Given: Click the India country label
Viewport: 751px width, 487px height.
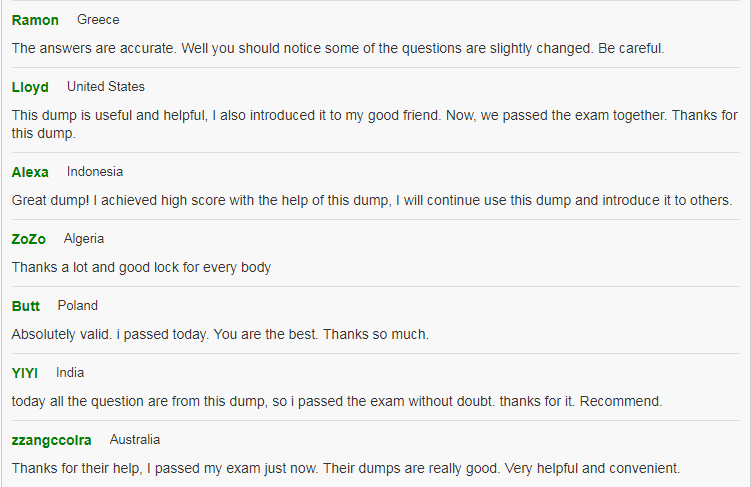Looking at the screenshot, I should pos(70,373).
